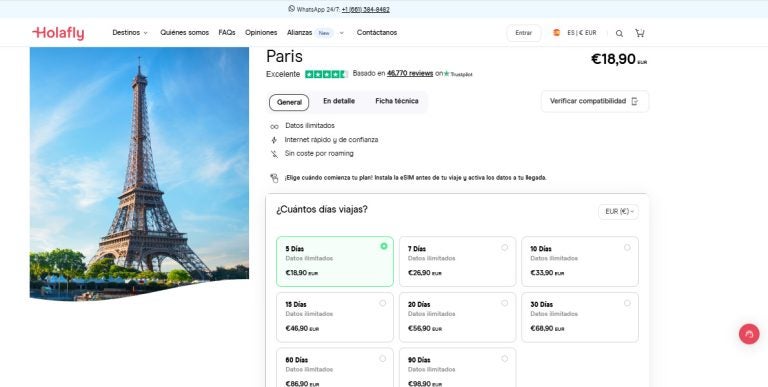Open the red chat support bubble

[x=749, y=334]
